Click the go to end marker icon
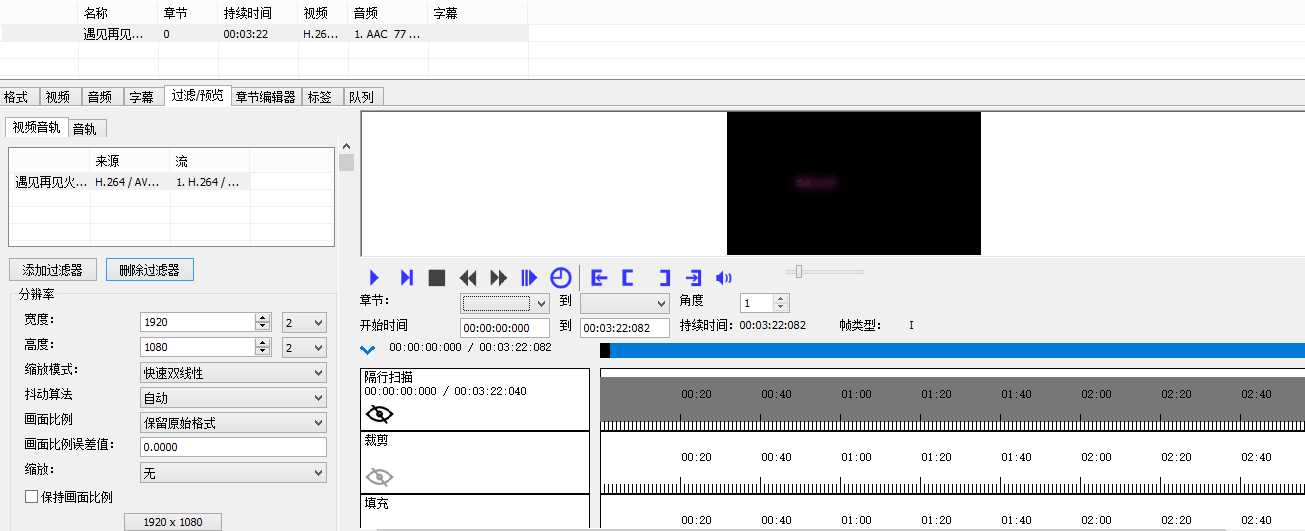The height and width of the screenshot is (531, 1305). pos(693,278)
